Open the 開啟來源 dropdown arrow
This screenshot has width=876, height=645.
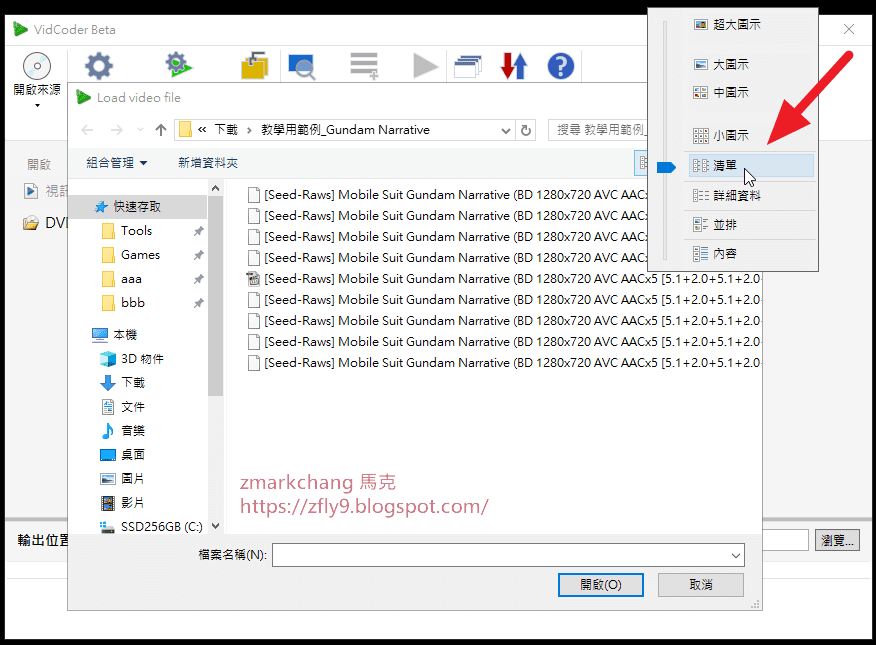point(37,105)
